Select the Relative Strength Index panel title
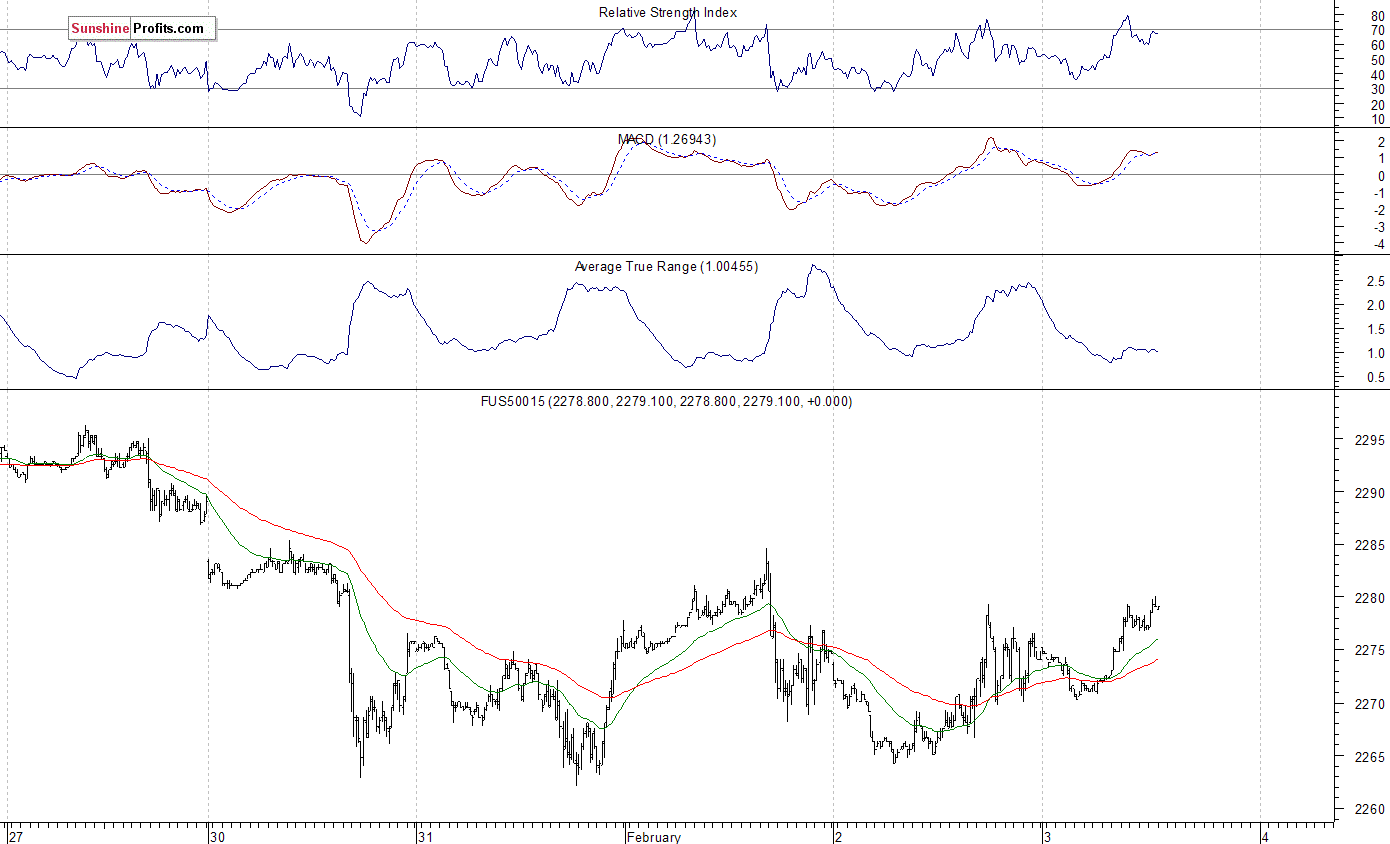This screenshot has height=844, width=1390. (x=668, y=13)
